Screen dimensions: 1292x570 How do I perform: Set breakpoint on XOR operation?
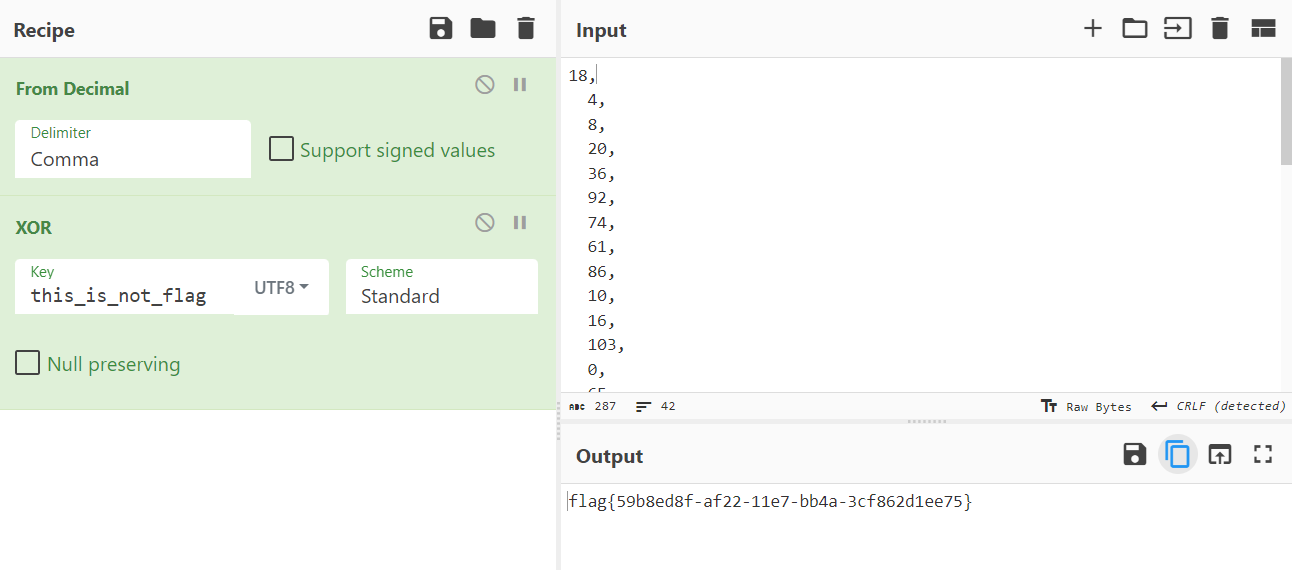520,223
